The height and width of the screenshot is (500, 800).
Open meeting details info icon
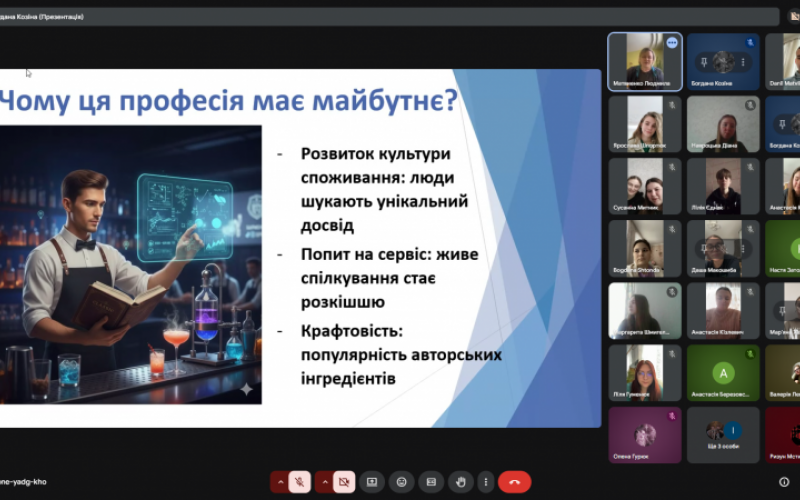tap(784, 482)
